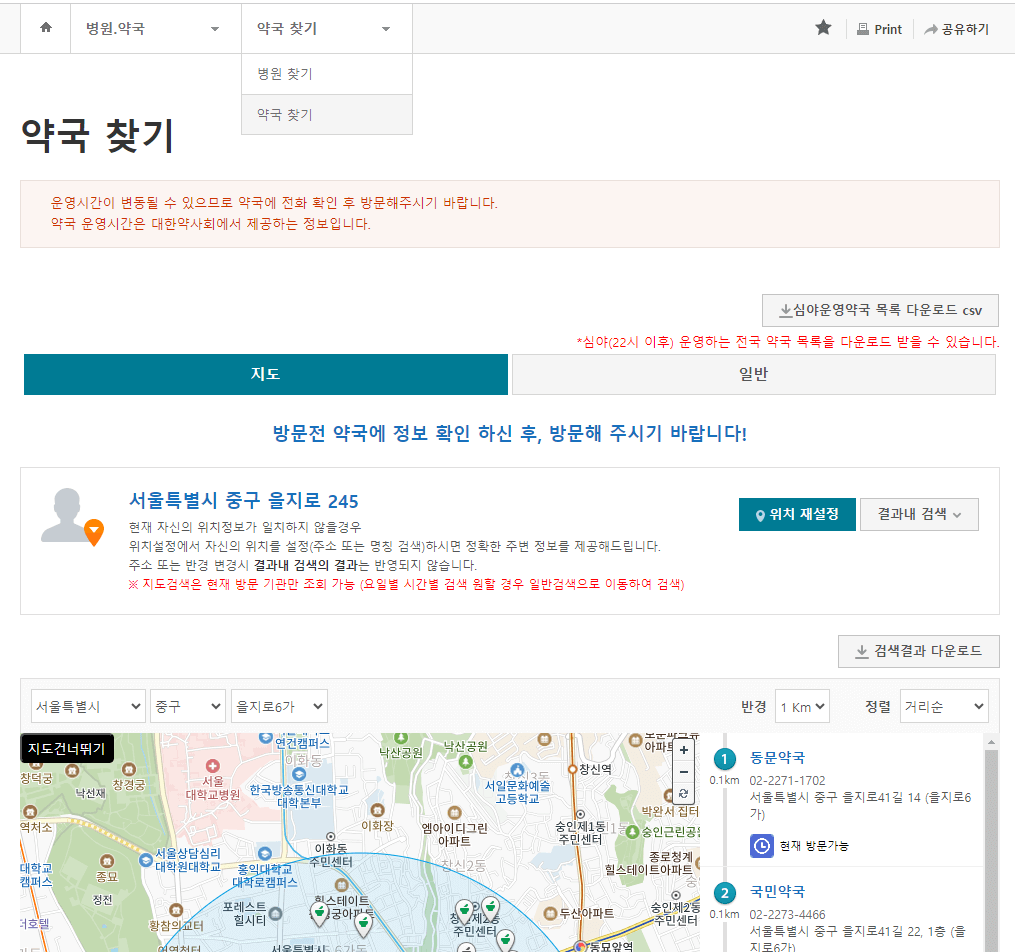Open the 거리순 sort order select

944,707
